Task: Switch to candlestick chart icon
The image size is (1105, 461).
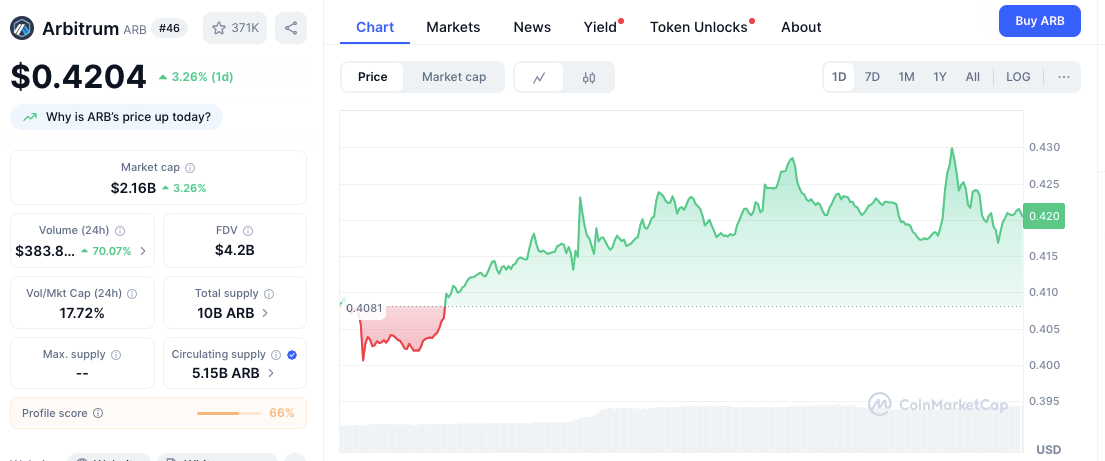Action: pos(589,77)
